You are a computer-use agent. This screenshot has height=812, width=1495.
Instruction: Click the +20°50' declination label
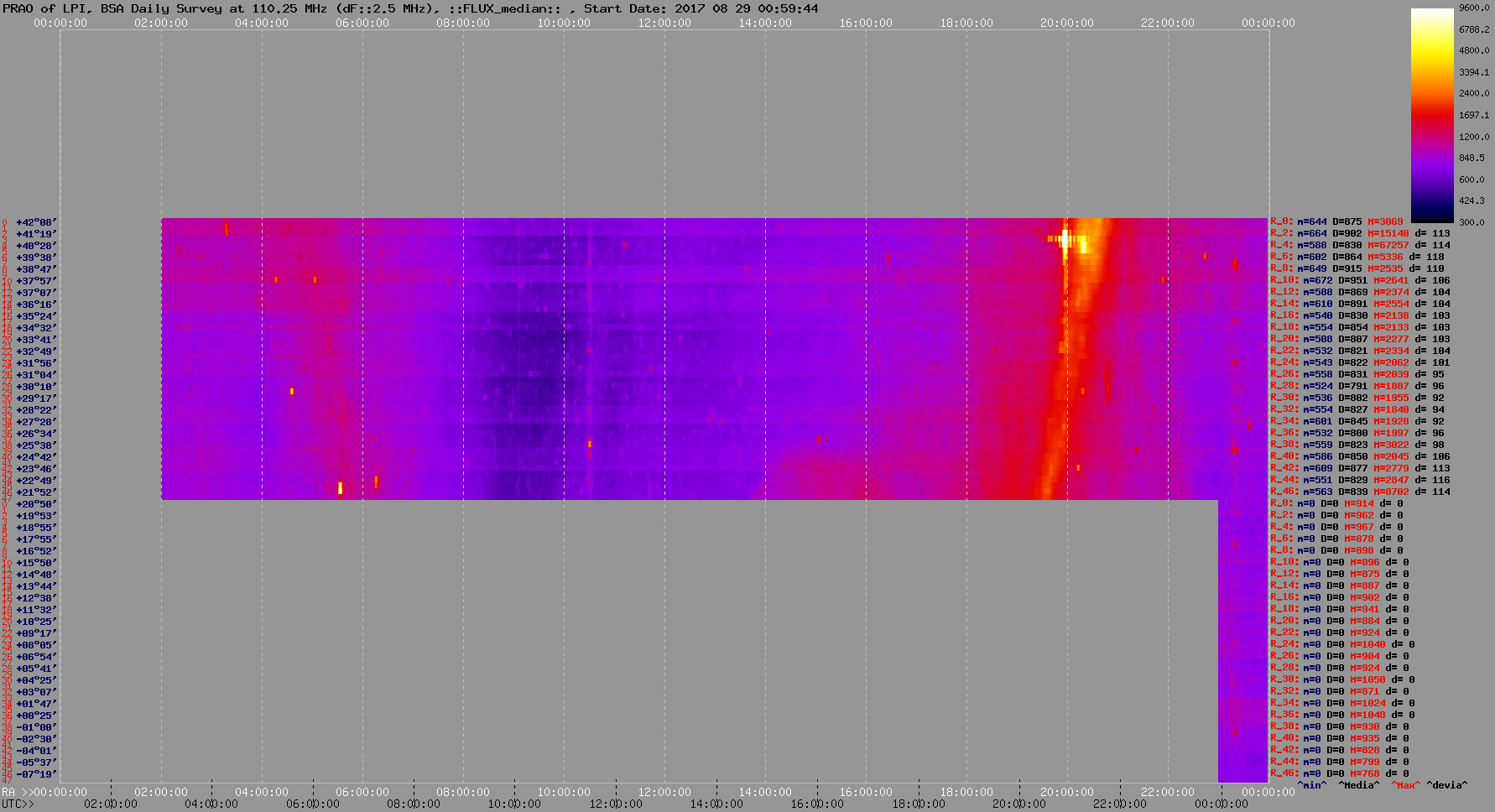(x=36, y=504)
